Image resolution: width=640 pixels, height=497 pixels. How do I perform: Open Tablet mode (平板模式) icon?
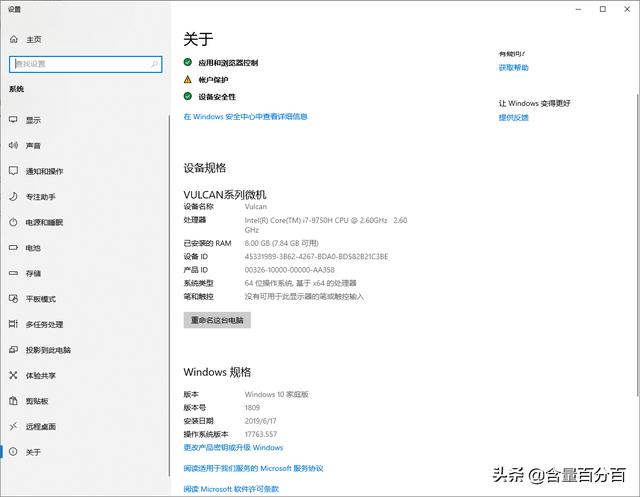click(13, 299)
